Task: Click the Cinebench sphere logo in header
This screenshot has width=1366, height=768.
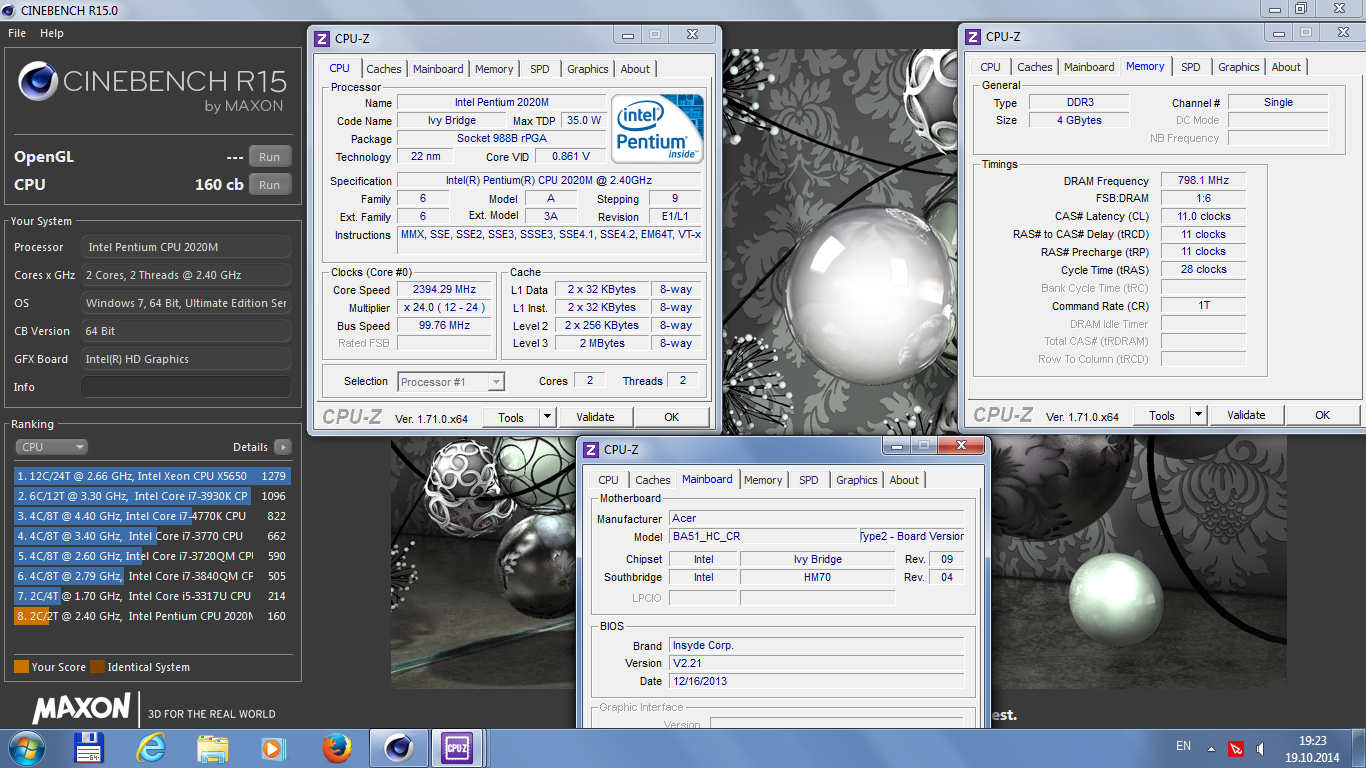Action: (x=37, y=81)
